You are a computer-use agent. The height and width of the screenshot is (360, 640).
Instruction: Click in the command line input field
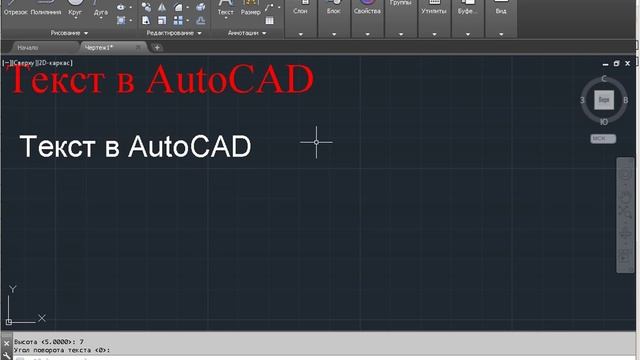click(x=324, y=358)
